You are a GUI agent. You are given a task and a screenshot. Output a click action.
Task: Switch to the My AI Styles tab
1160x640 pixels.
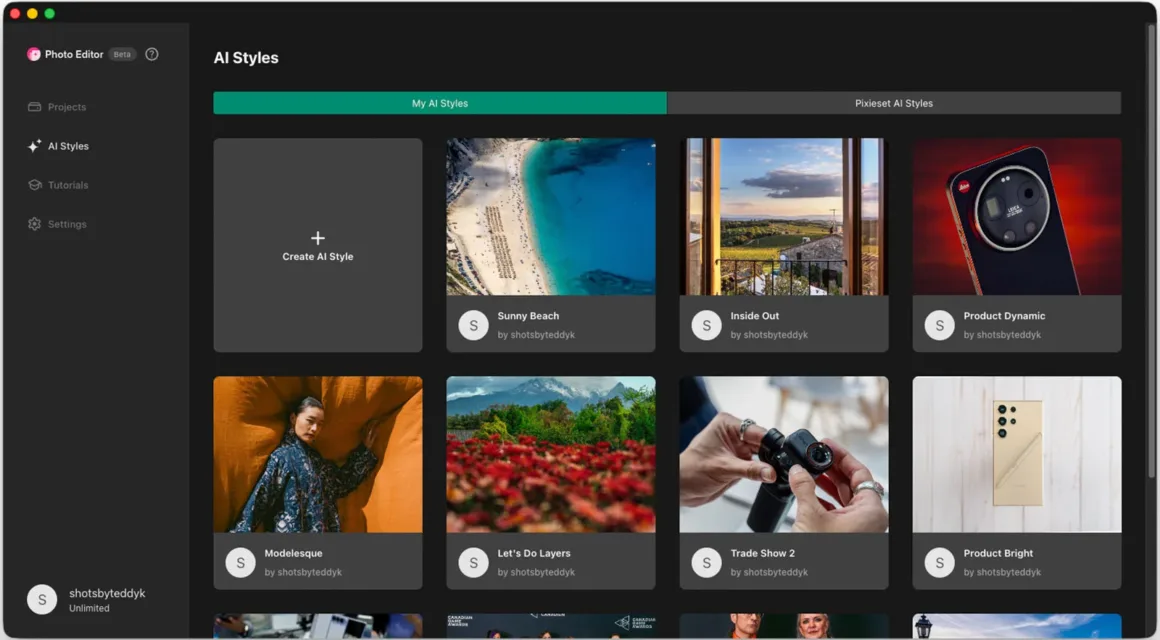point(439,103)
